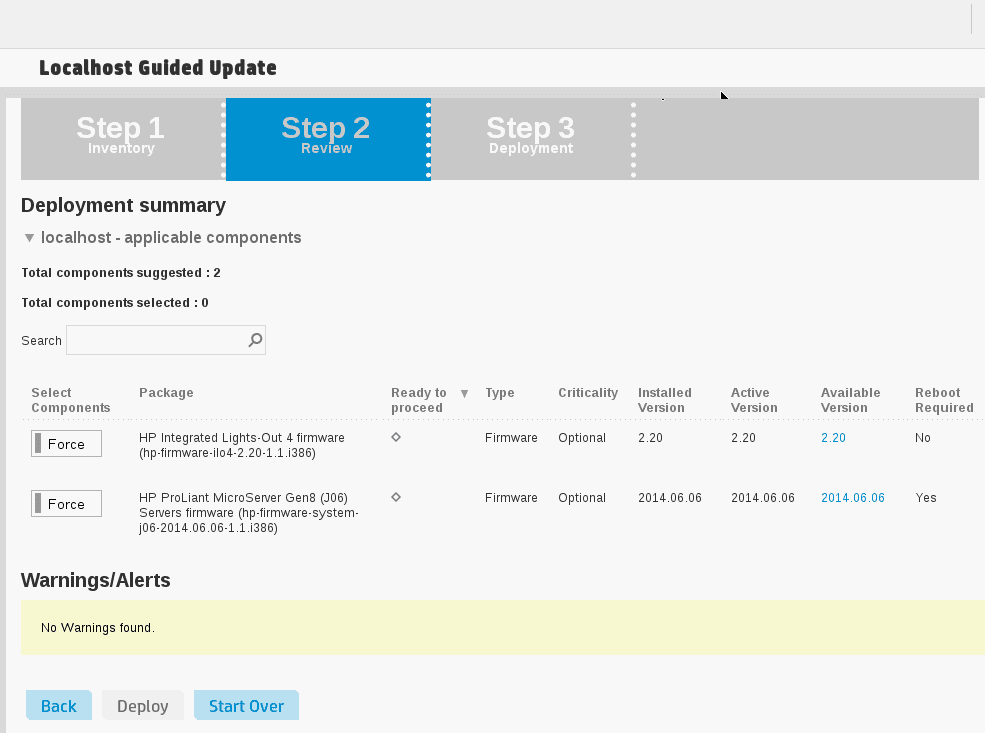Select HP Integrated Lights-Out 4 firmware package text
The width and height of the screenshot is (985, 733).
point(242,445)
